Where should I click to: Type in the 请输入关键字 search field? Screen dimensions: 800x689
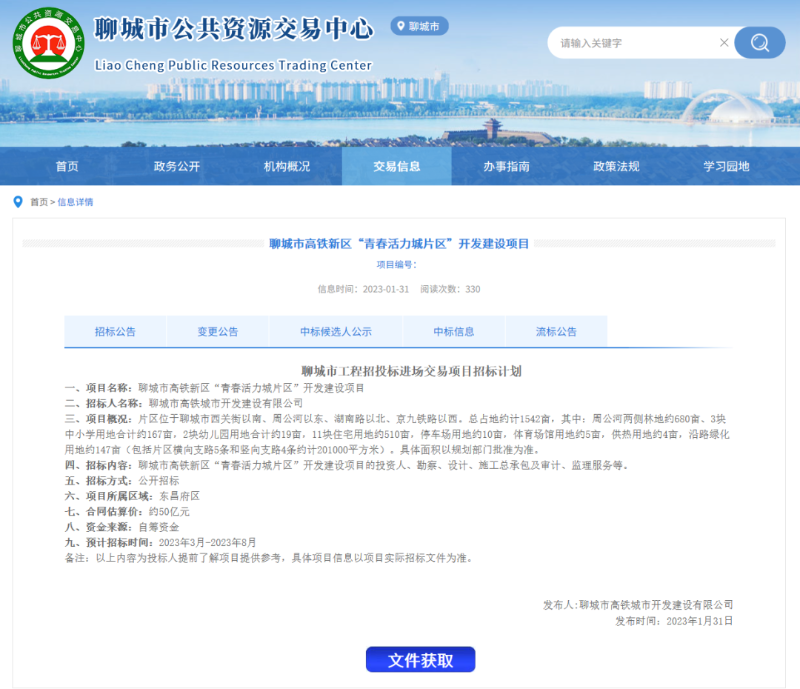coord(635,43)
